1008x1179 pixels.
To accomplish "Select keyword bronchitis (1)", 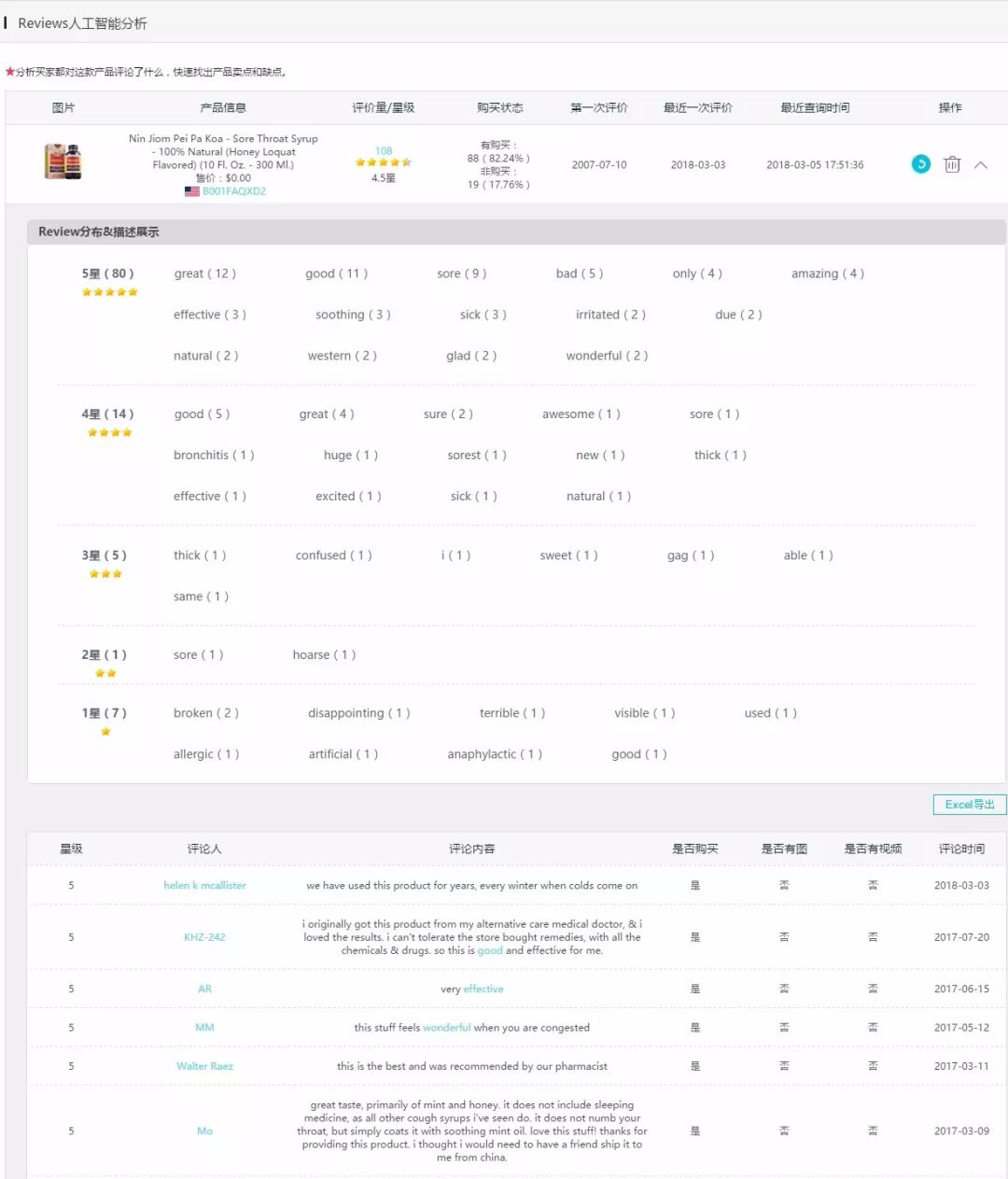I will click(x=214, y=456).
